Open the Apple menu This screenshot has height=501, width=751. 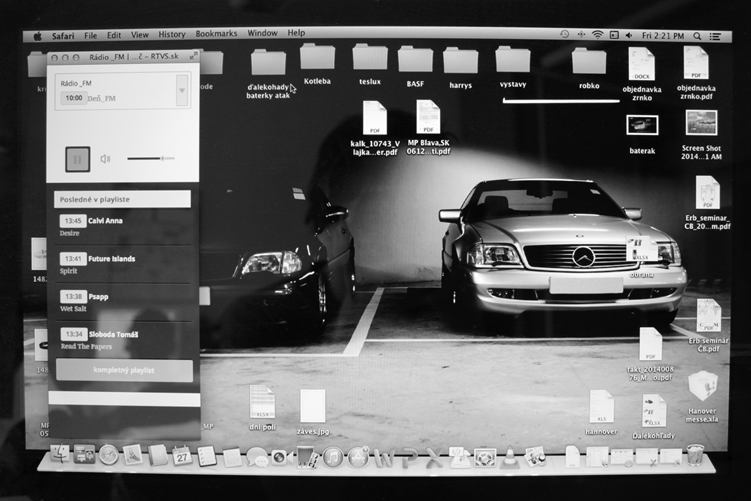coord(38,36)
